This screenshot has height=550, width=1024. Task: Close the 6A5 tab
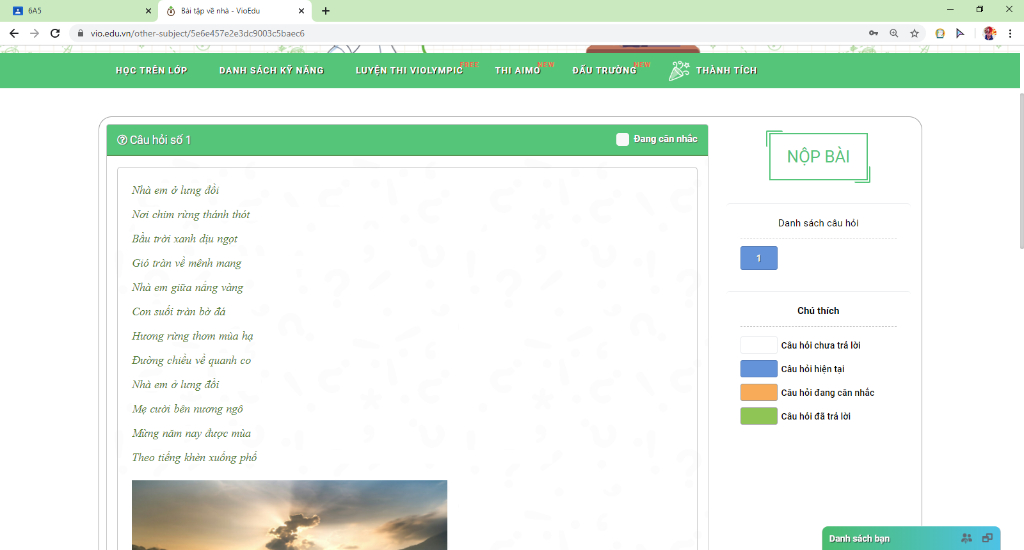148,10
